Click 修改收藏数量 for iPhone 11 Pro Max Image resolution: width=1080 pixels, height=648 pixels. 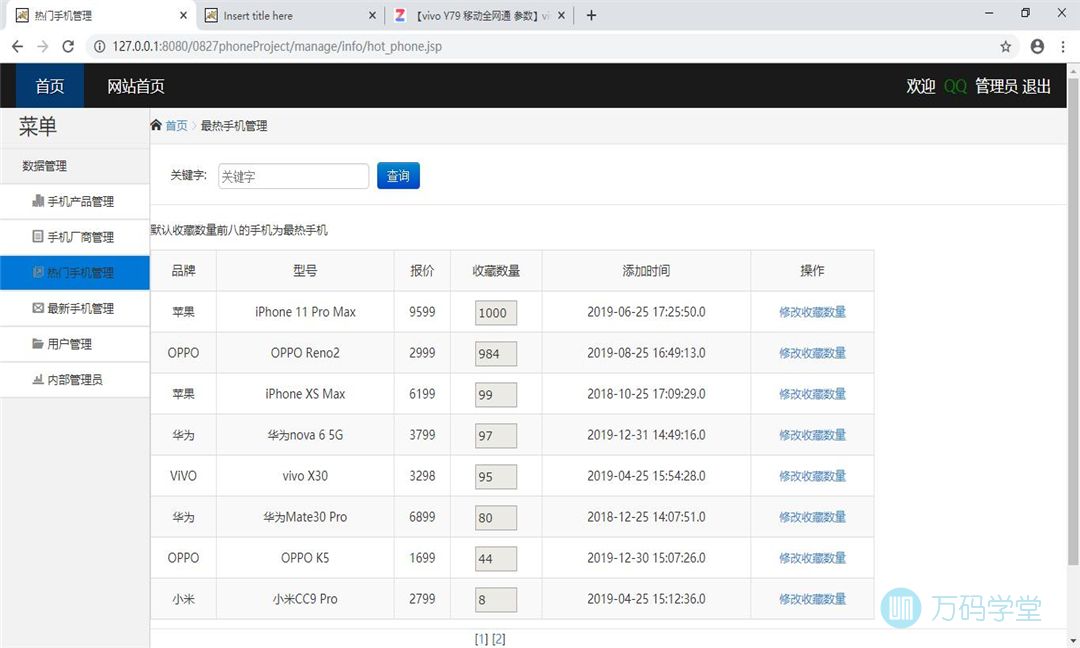(812, 312)
